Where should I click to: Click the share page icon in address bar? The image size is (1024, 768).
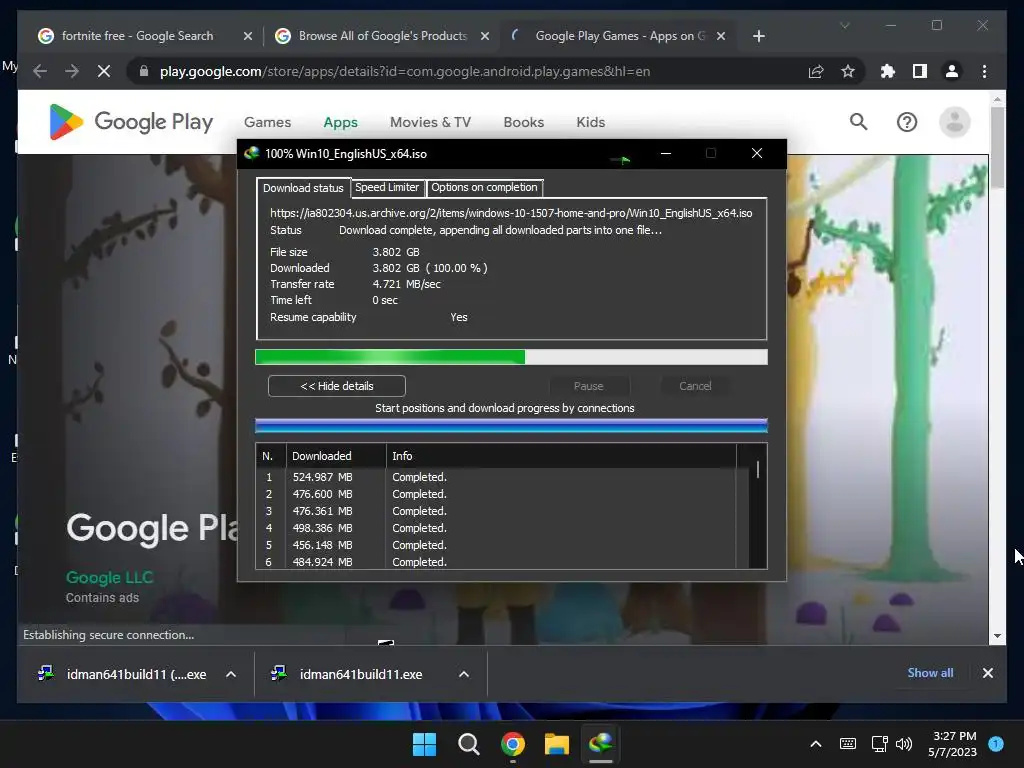(816, 71)
